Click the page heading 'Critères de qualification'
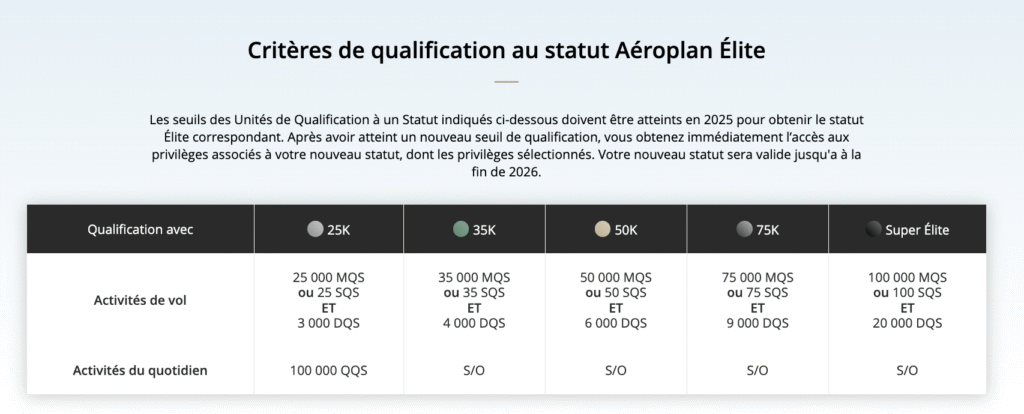 click(x=507, y=50)
